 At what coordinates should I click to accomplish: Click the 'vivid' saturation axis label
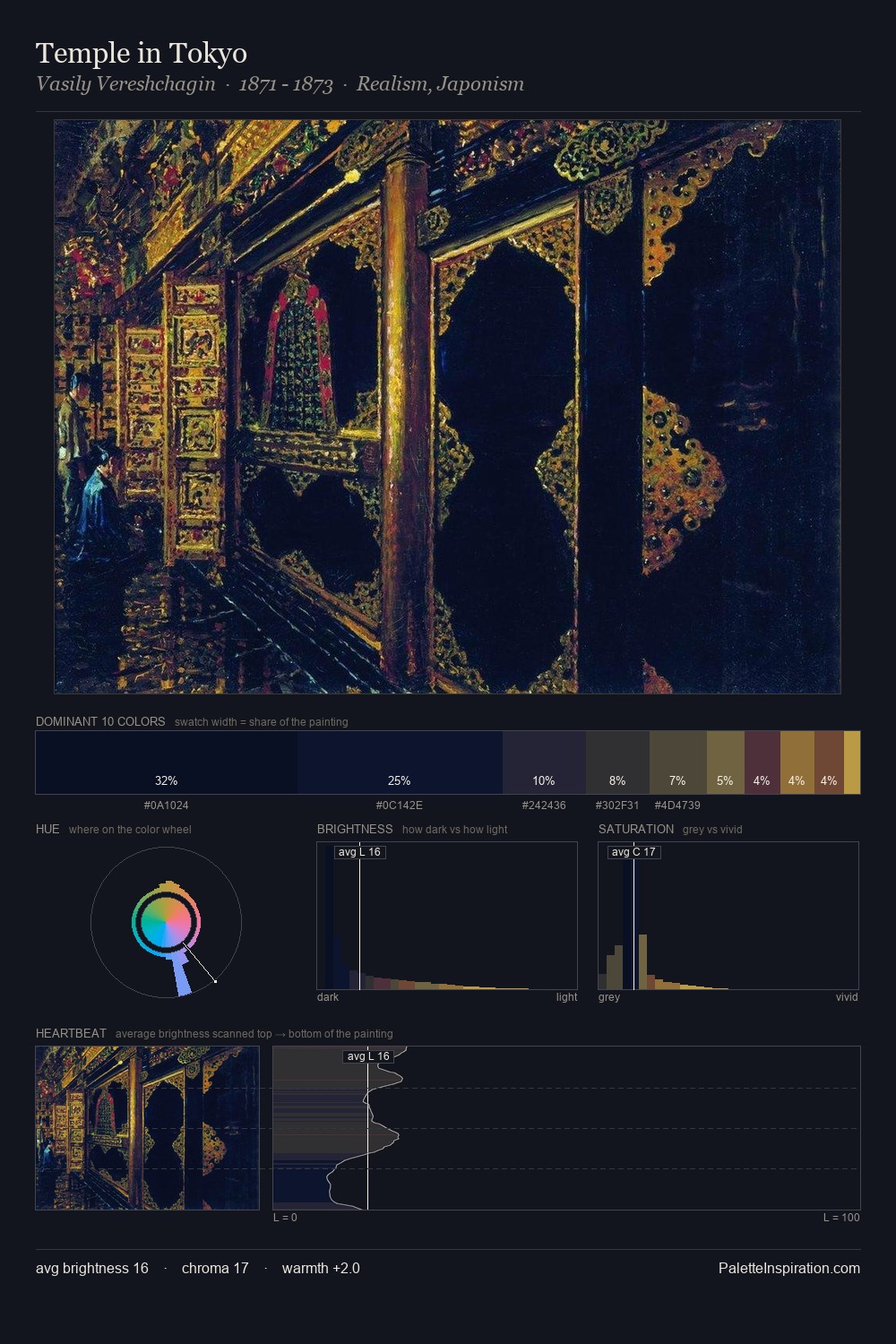(847, 997)
